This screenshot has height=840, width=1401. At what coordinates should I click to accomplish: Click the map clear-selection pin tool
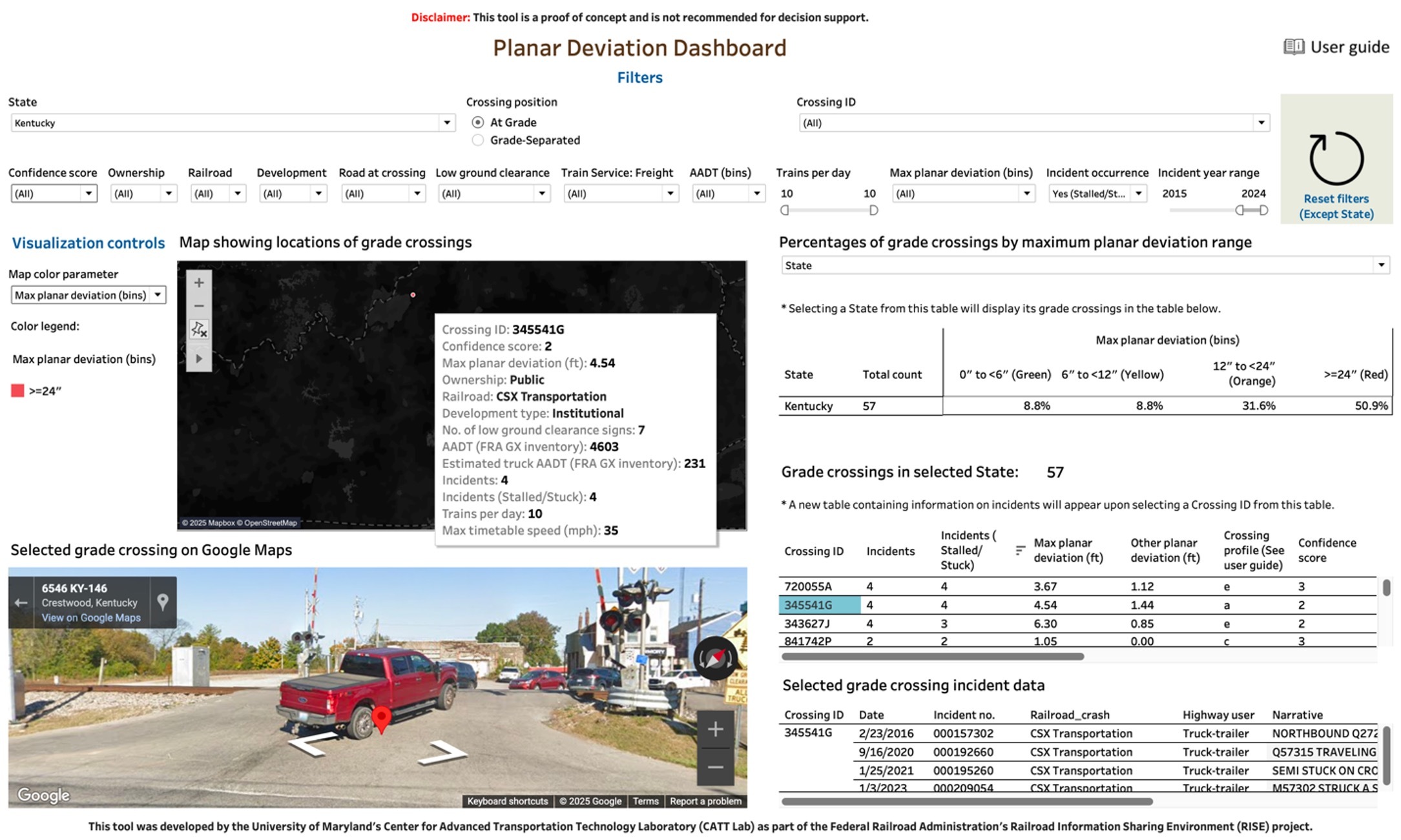199,329
